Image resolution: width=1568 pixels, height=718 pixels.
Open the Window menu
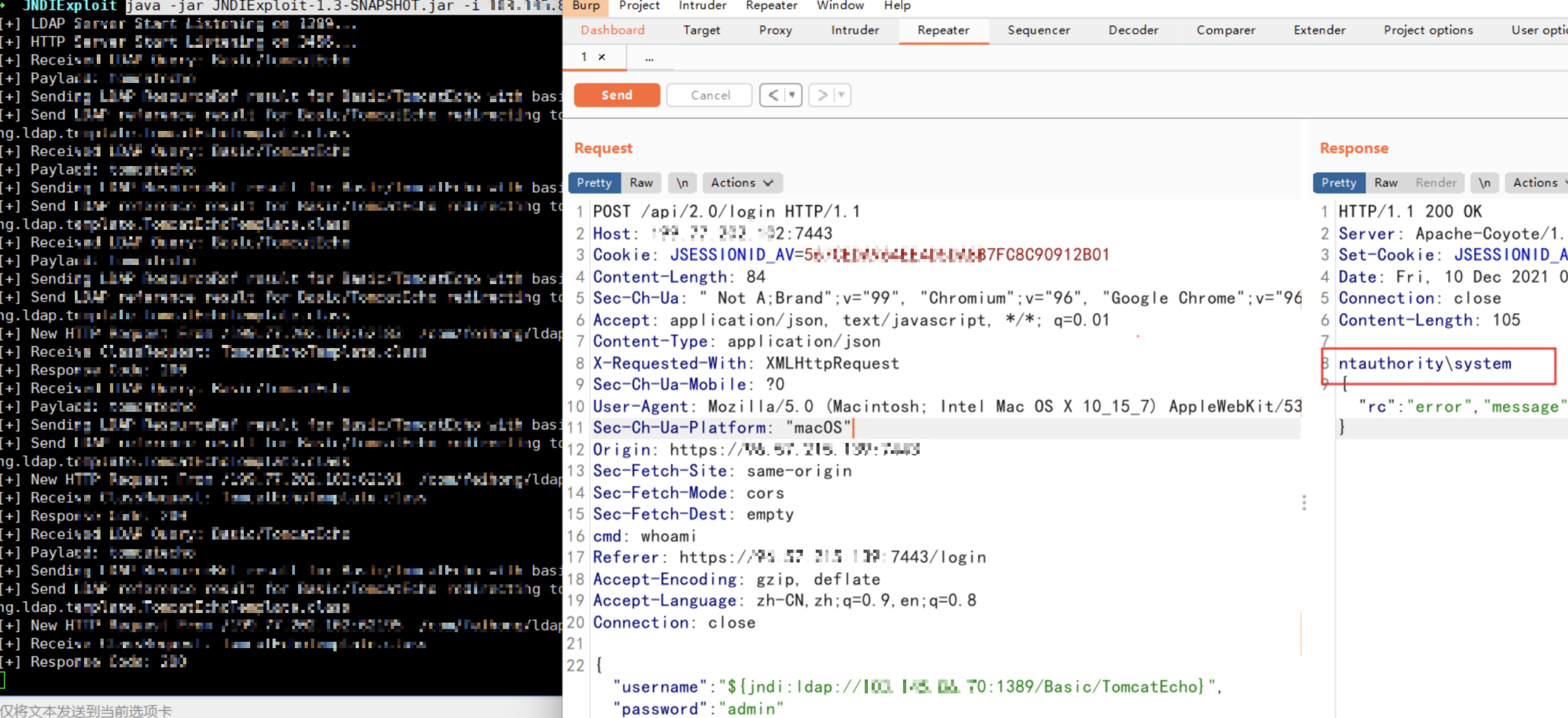click(x=840, y=5)
